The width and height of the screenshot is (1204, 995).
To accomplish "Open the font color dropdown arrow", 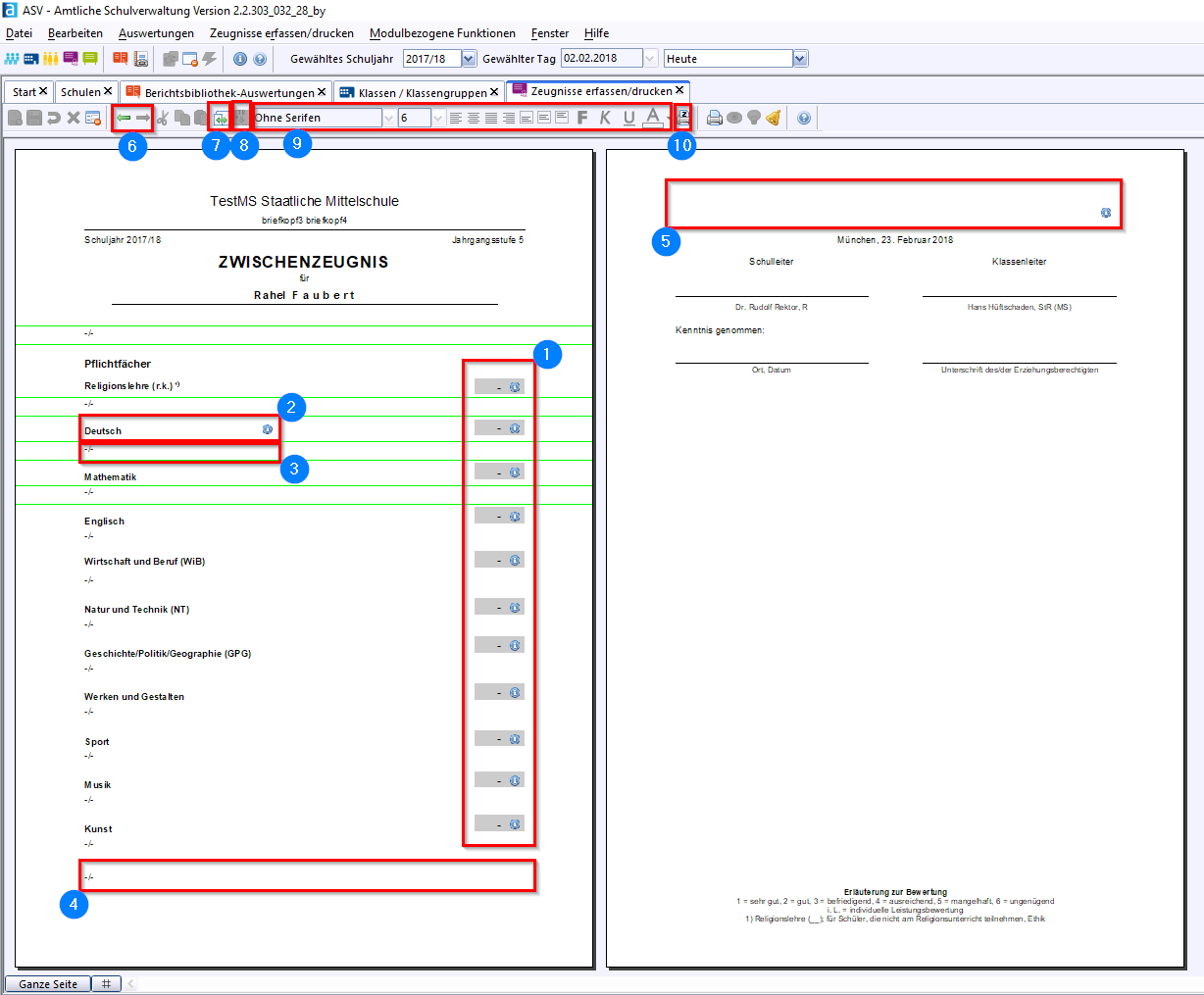I will pos(669,118).
